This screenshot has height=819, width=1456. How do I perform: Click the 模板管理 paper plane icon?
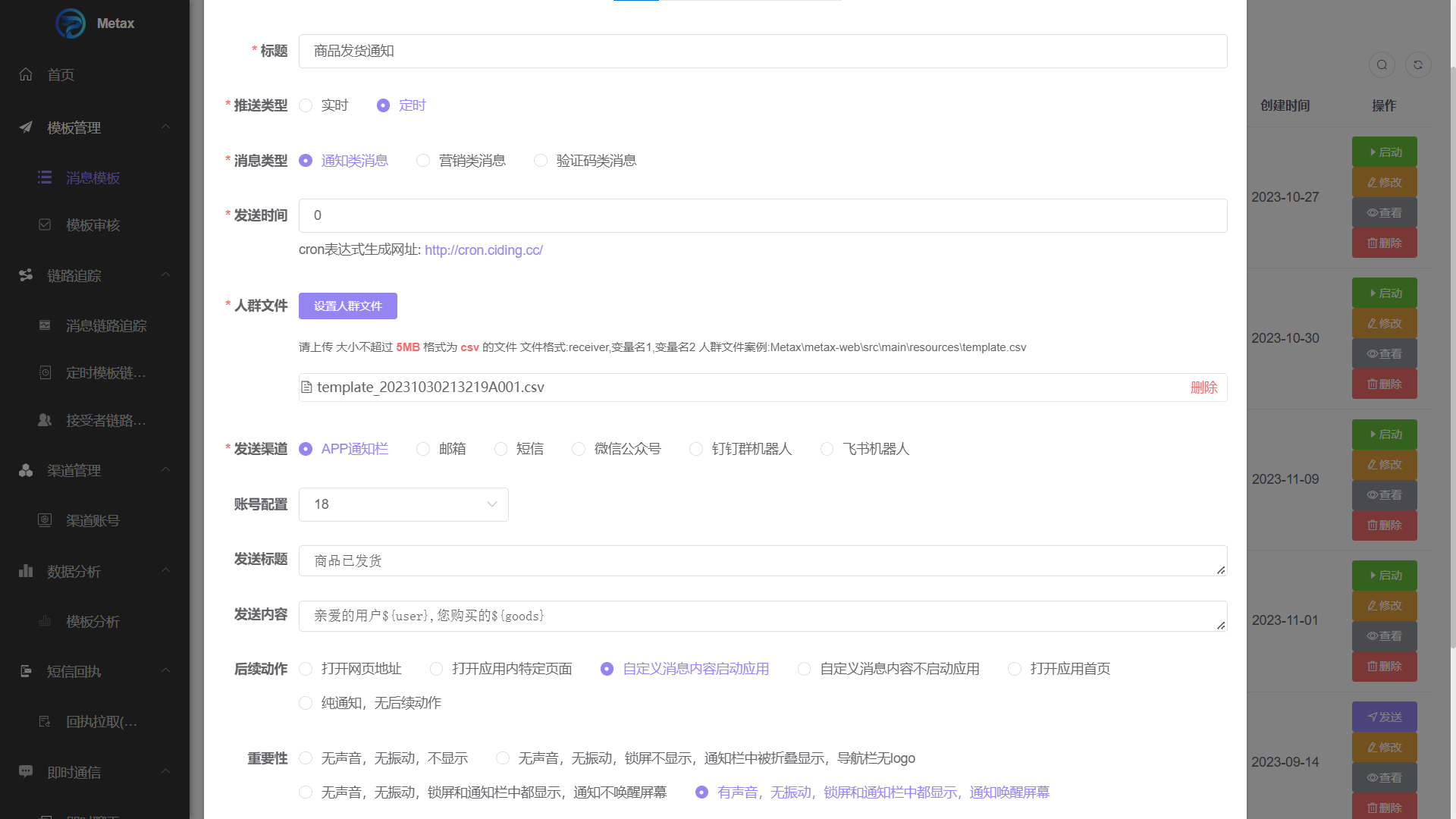click(x=26, y=127)
